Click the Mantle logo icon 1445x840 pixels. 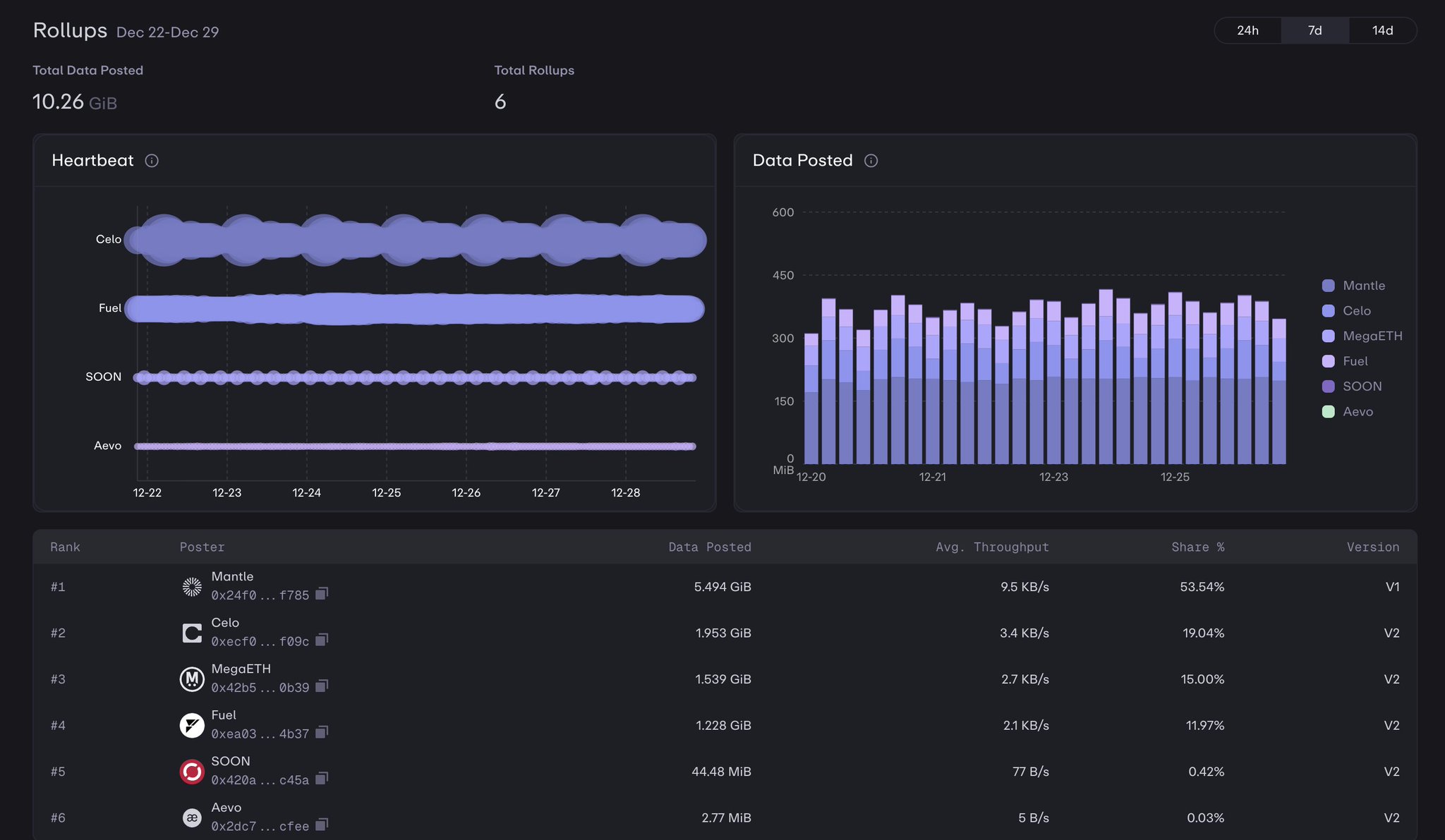192,587
